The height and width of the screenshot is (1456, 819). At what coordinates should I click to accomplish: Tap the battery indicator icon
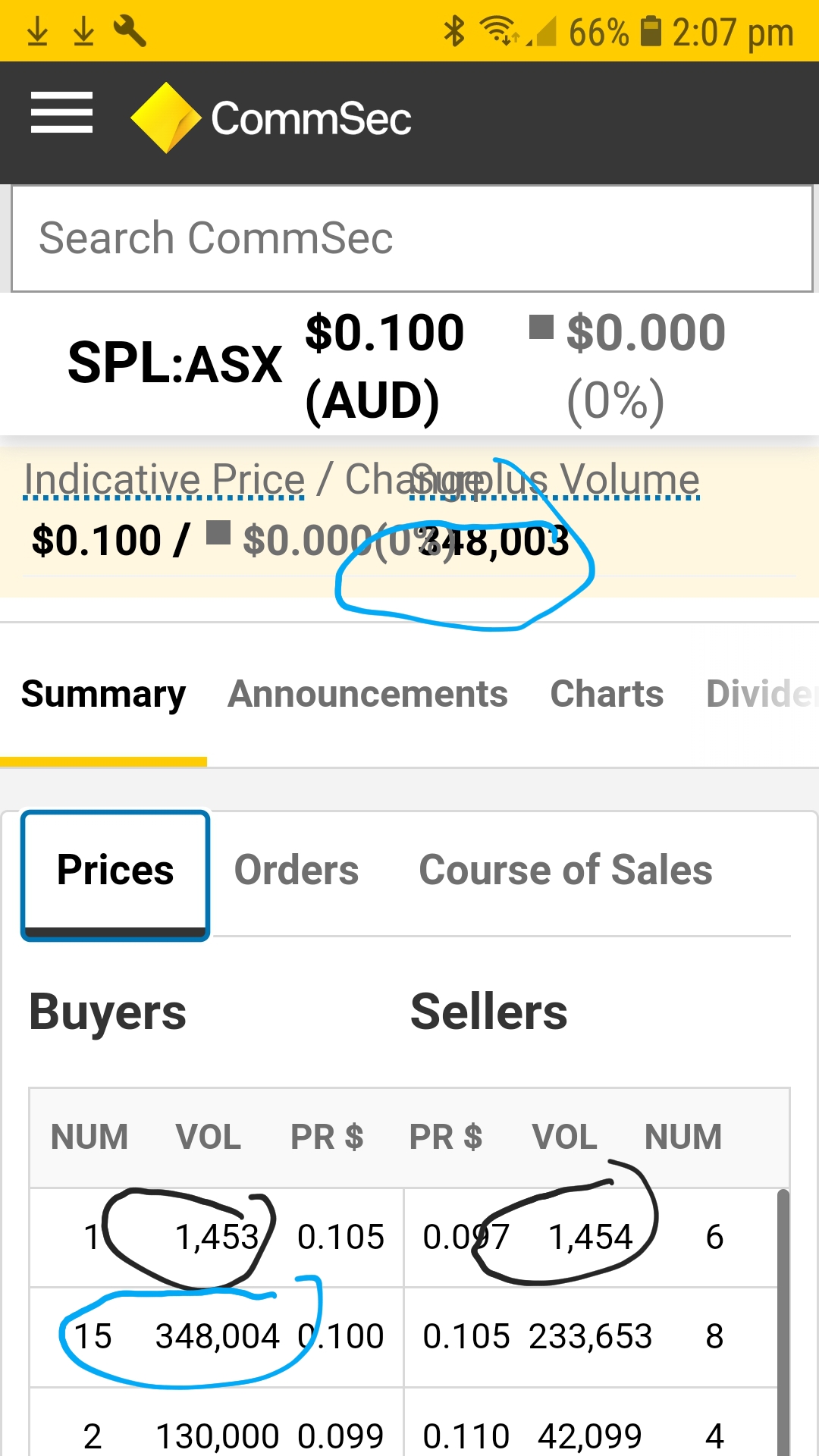click(x=651, y=31)
